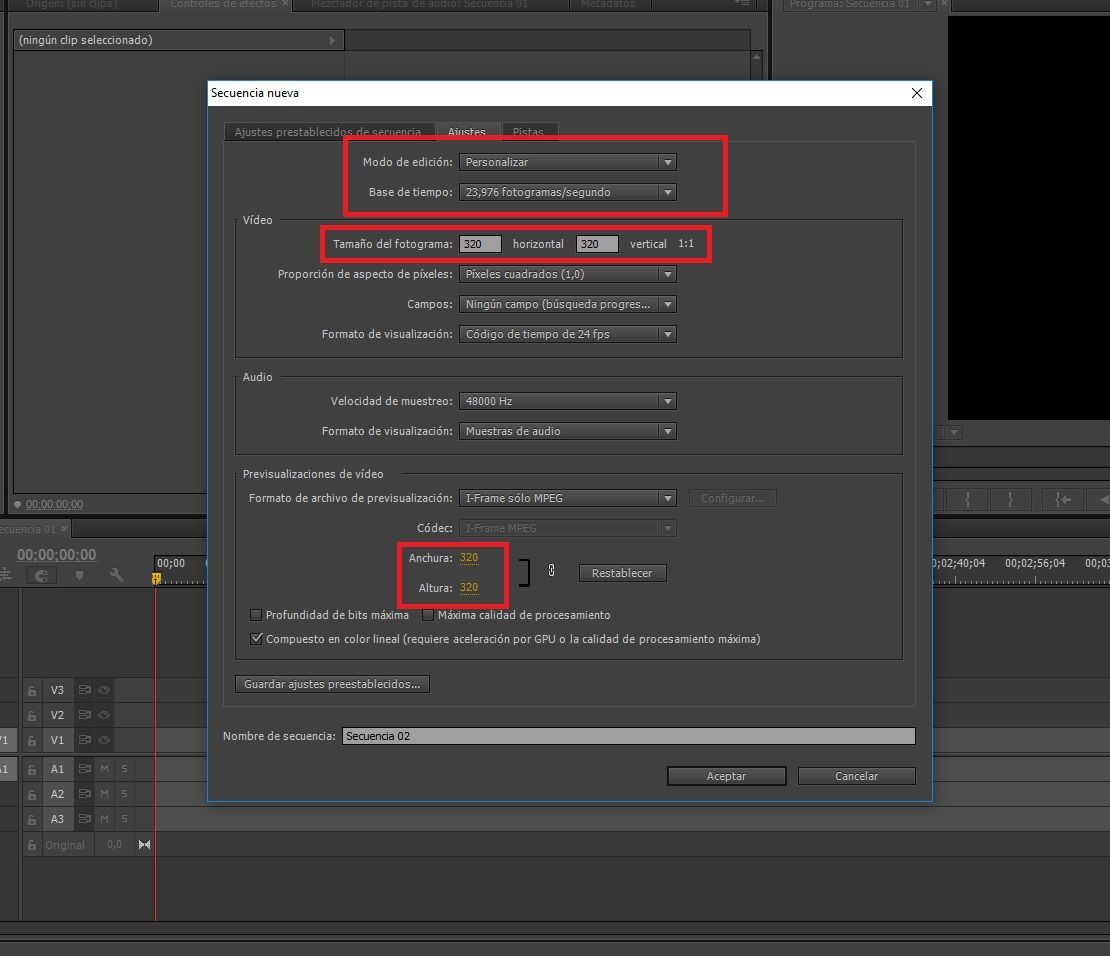Mute audio track A1 with M button
Screen dimensions: 1110x956
click(x=104, y=769)
